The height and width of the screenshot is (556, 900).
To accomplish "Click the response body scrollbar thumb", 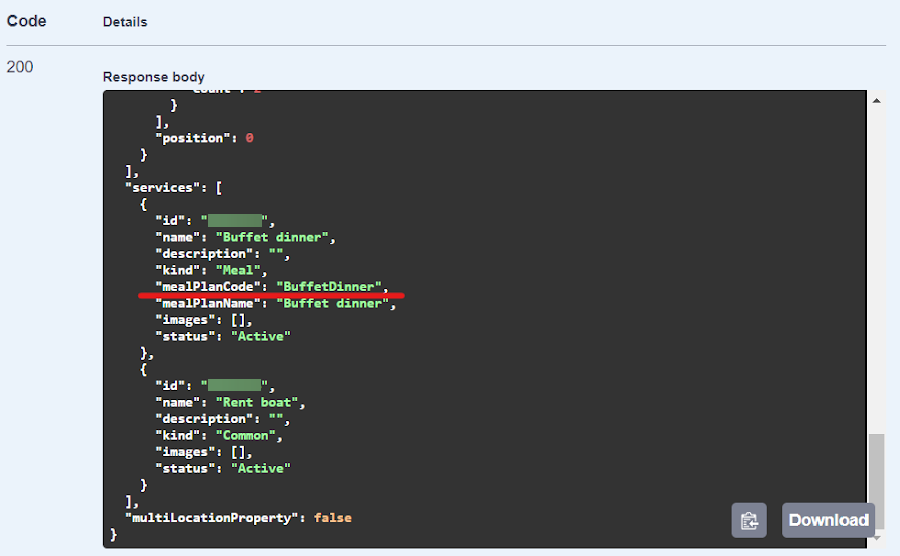I will [x=876, y=479].
